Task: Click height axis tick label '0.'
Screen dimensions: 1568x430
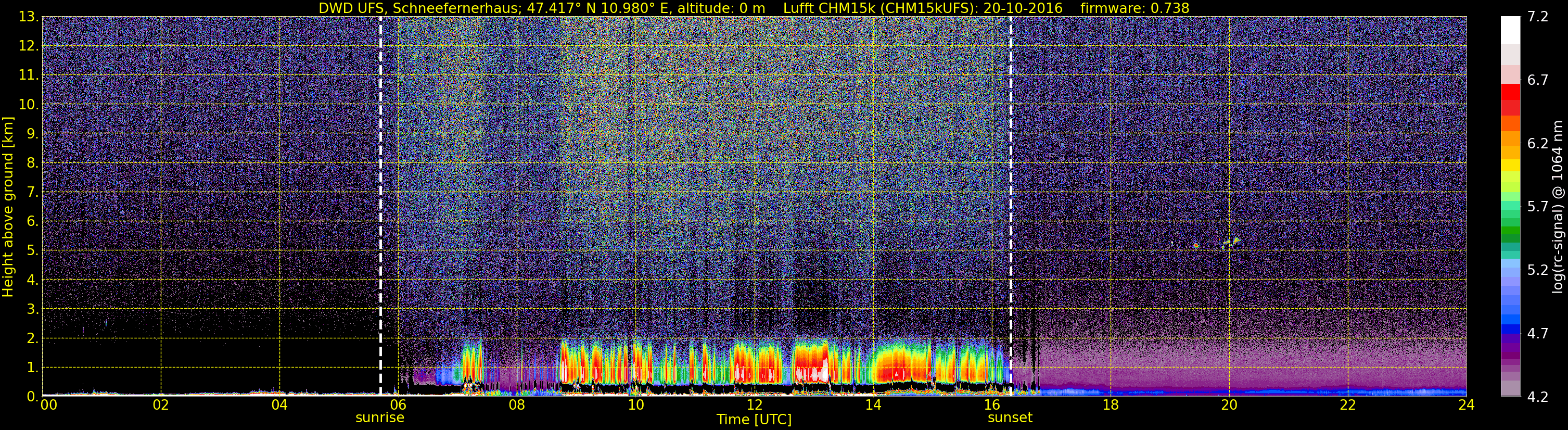Action: 32,397
